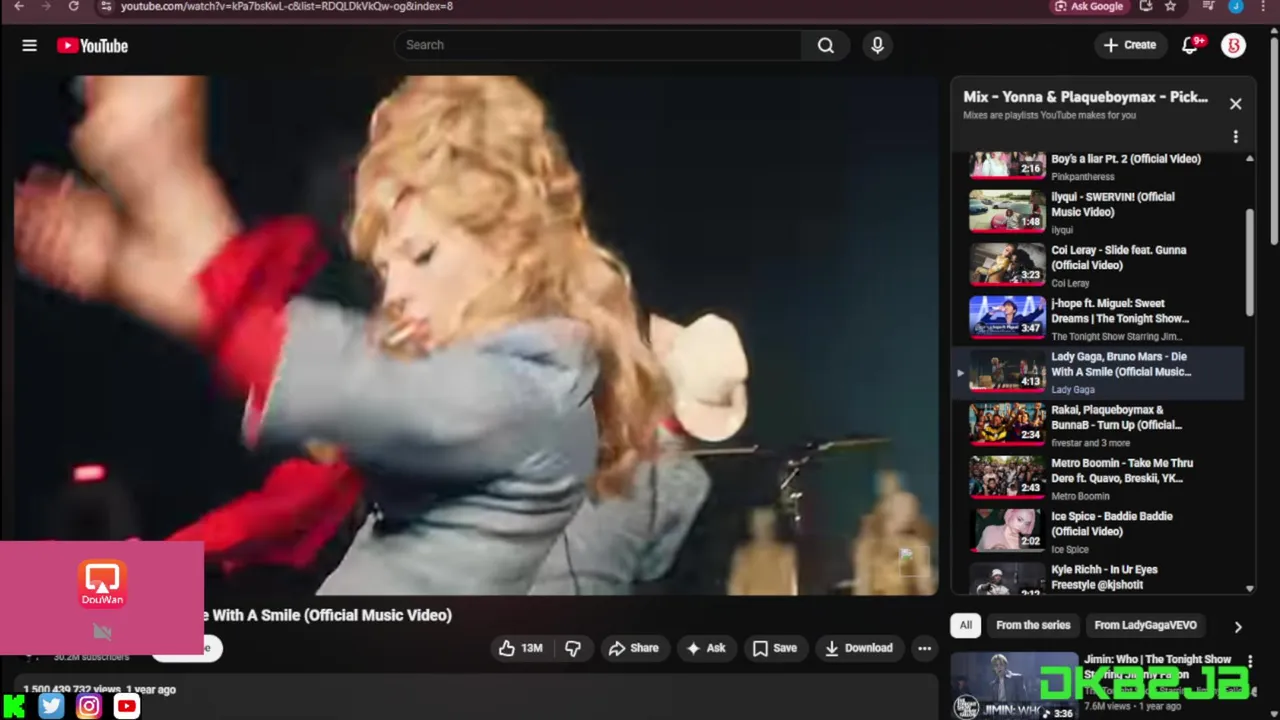The height and width of the screenshot is (720, 1280).
Task: Bookmark this page with the star
Action: pos(1170,6)
